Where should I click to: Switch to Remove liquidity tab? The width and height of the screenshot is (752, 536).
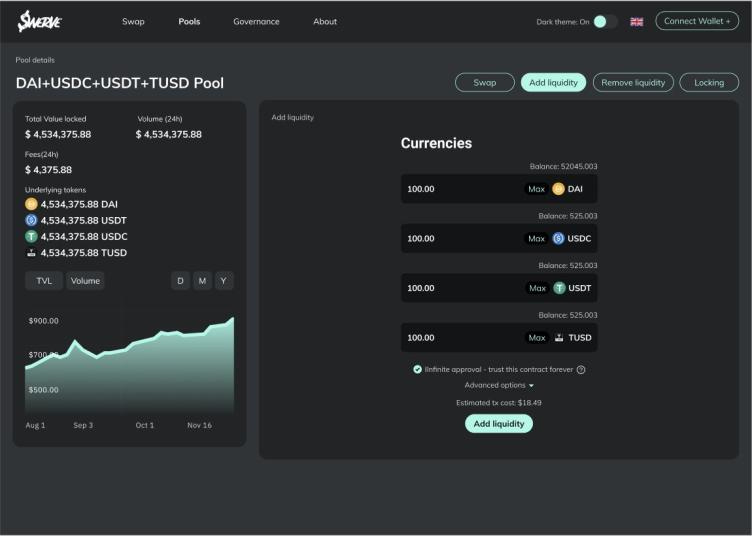(633, 82)
